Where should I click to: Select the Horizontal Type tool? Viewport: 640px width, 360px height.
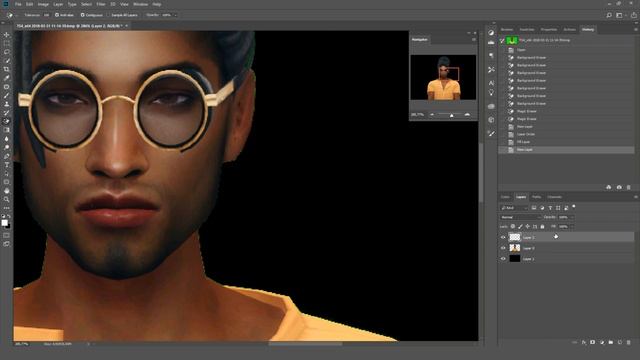7,164
